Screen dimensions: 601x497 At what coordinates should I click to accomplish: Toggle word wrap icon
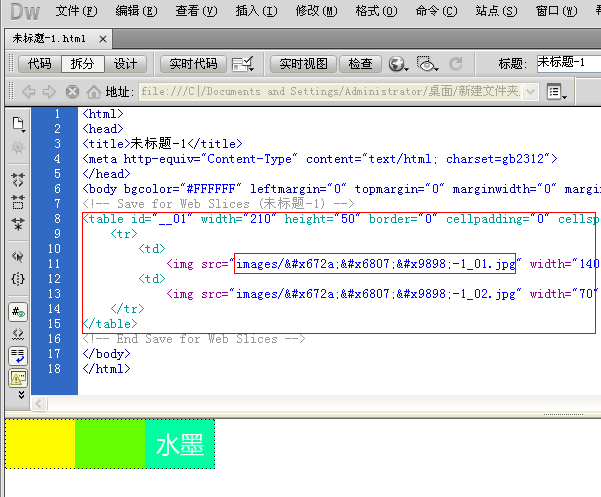click(18, 356)
